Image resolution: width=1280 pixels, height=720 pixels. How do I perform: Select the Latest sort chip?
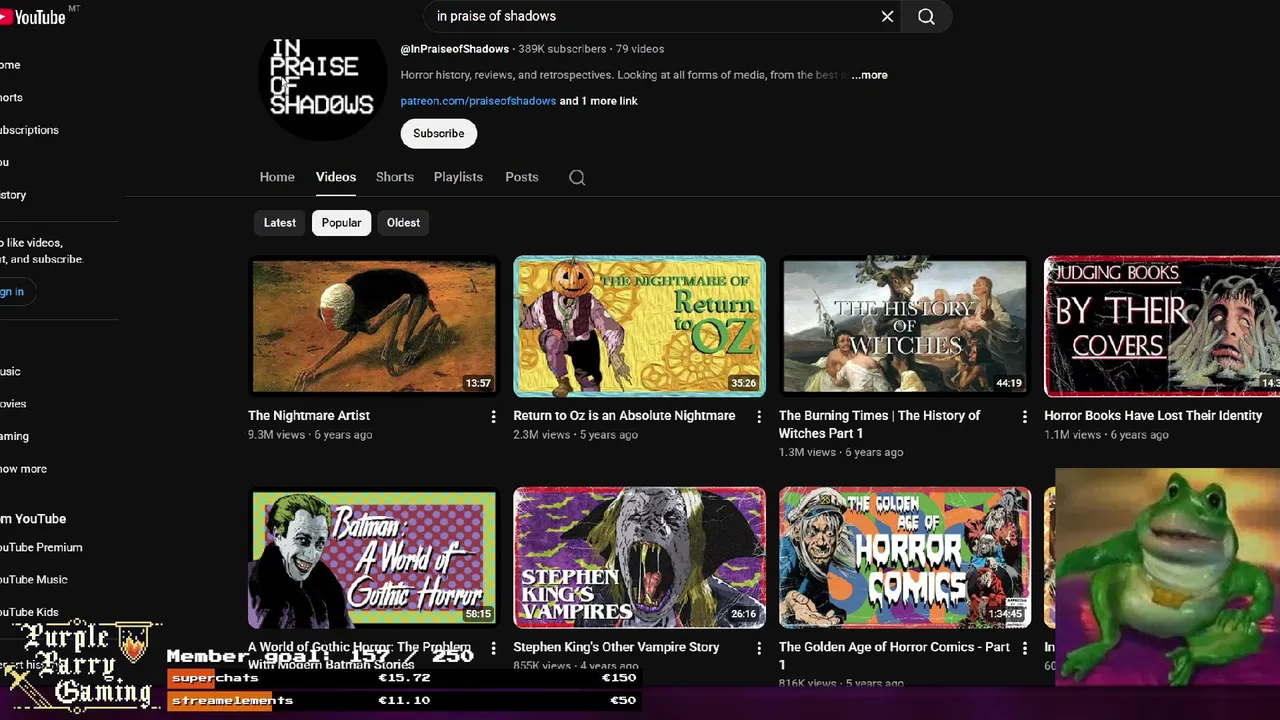pos(280,222)
